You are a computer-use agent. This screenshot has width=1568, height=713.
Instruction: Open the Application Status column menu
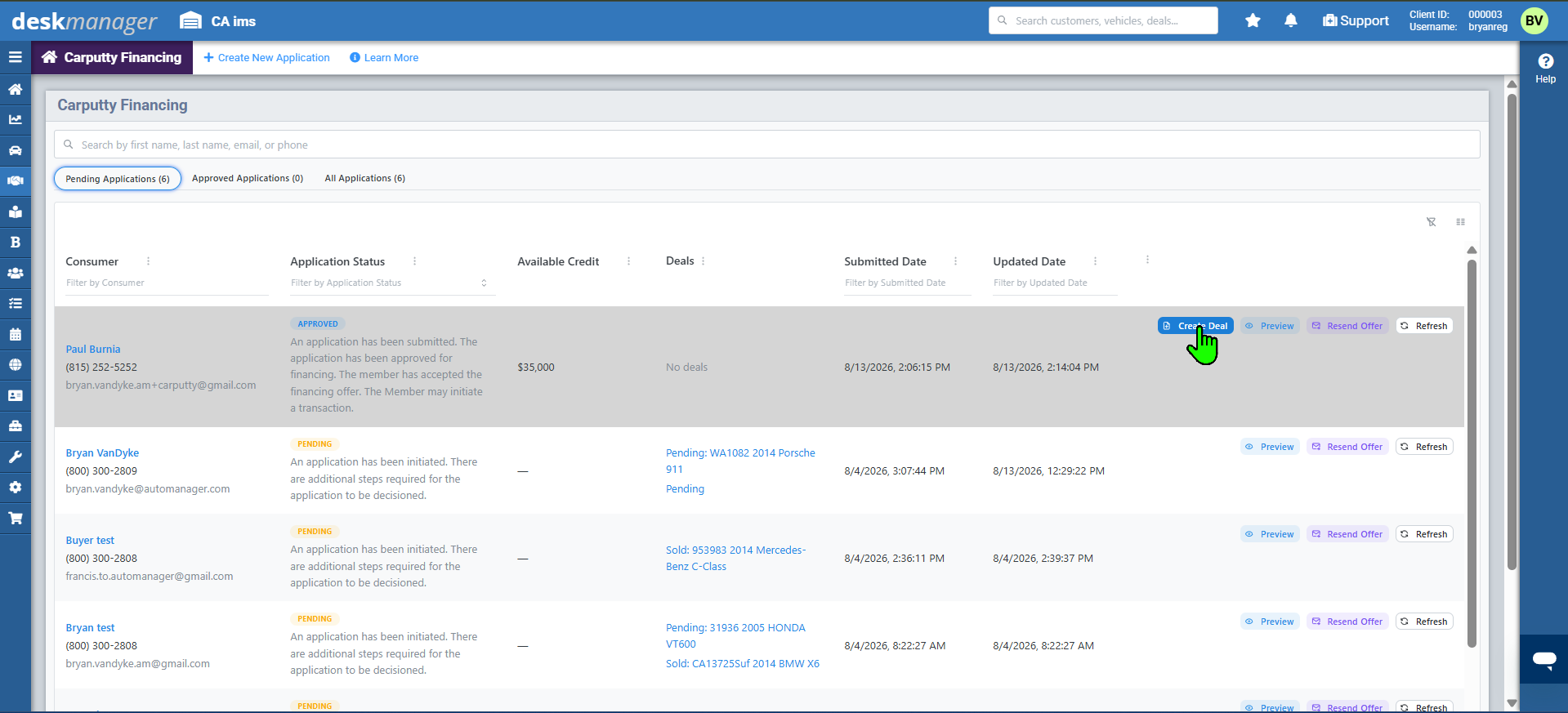(414, 261)
